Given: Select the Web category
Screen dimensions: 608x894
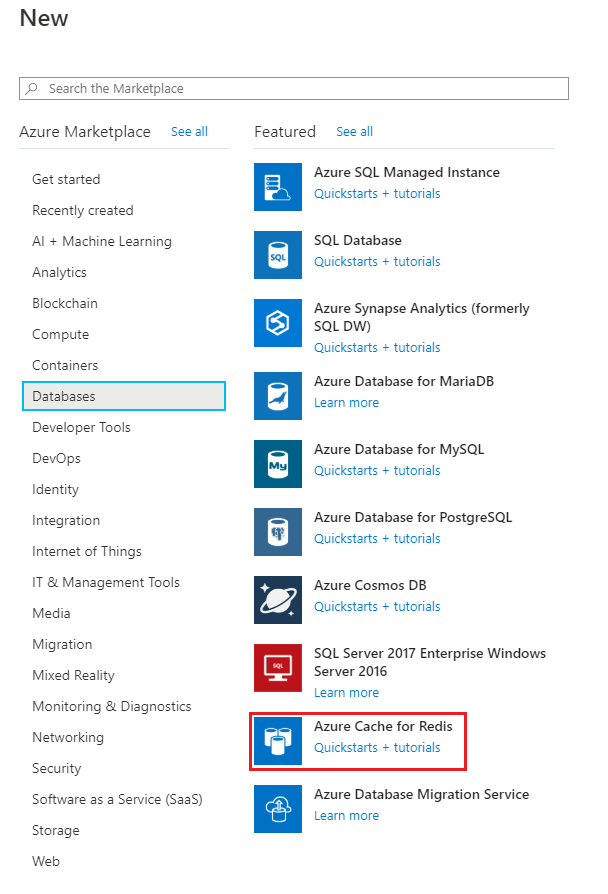Looking at the screenshot, I should click(46, 861).
